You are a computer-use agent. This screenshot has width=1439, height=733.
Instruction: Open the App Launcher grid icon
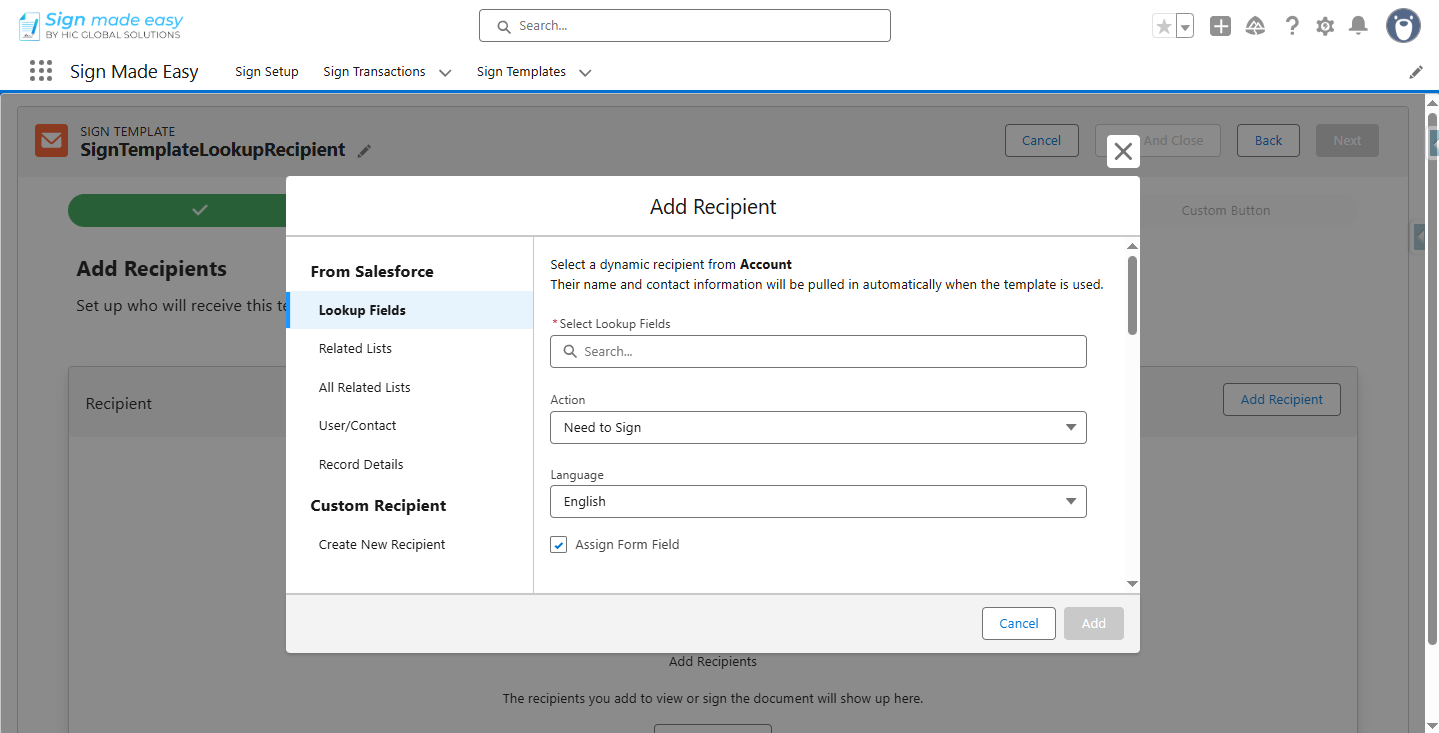click(41, 71)
